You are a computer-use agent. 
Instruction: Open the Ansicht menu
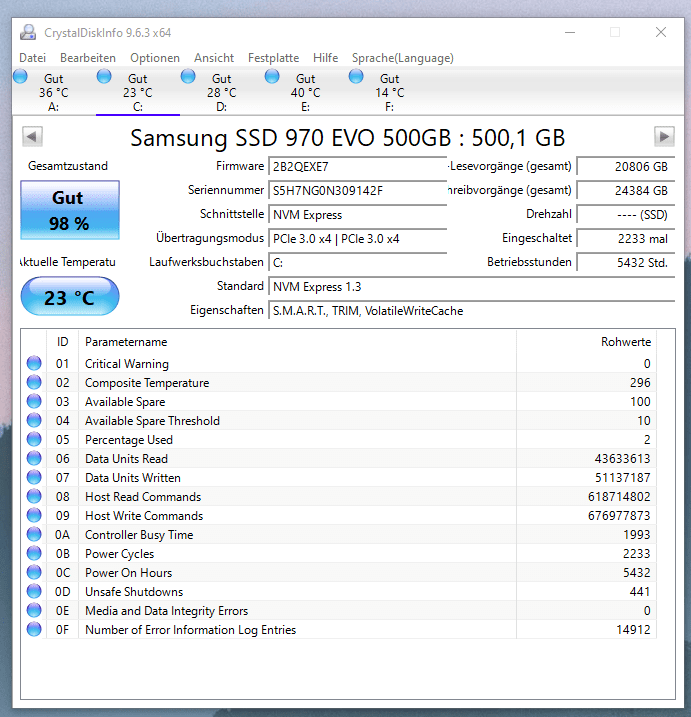[x=214, y=58]
